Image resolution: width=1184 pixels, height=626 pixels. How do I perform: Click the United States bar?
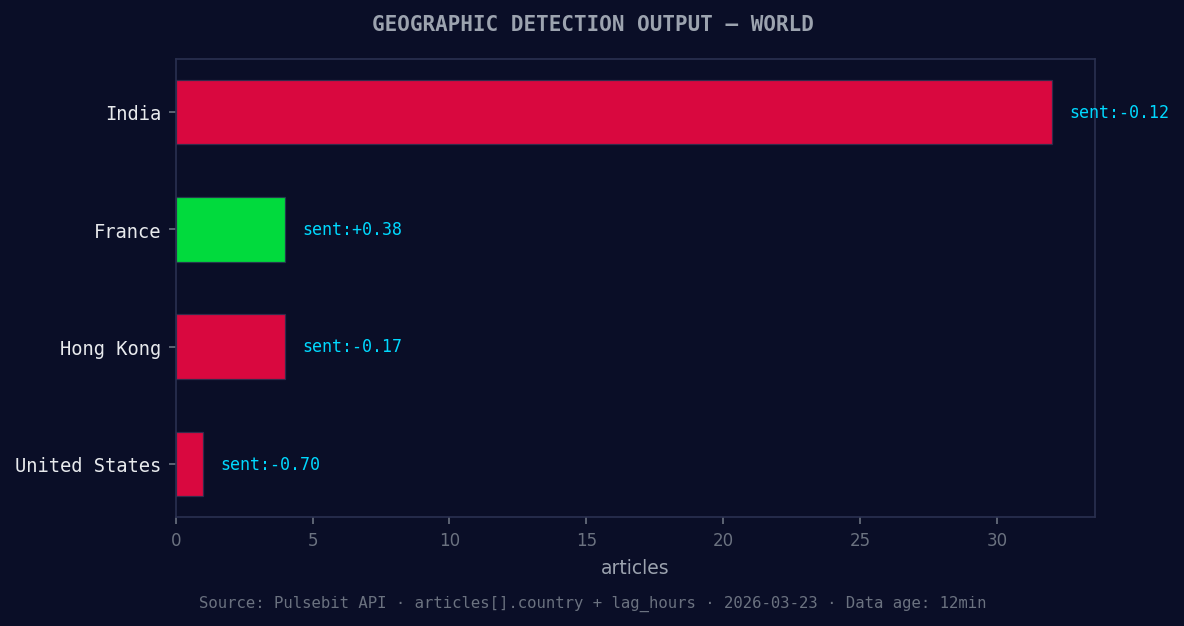189,463
